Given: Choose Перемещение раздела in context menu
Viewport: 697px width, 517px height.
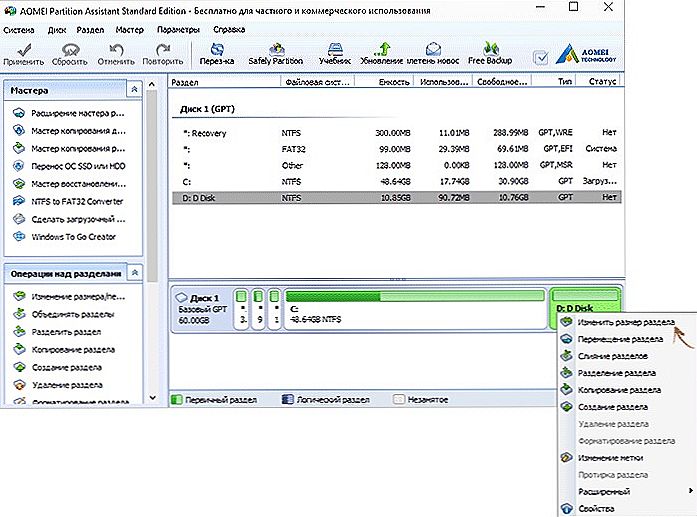Looking at the screenshot, I should tap(627, 339).
